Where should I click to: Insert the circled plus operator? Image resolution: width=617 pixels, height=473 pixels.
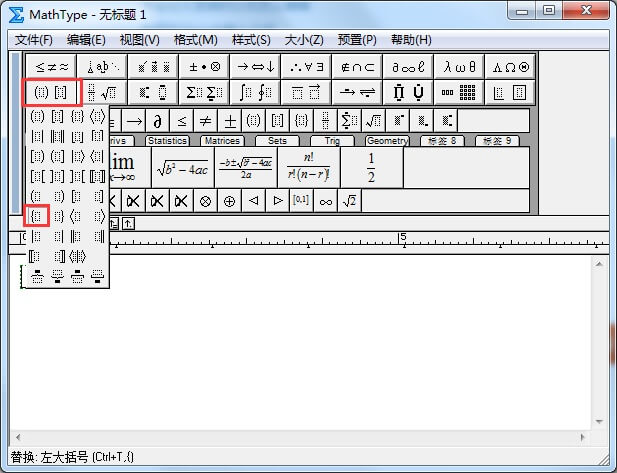(x=229, y=201)
